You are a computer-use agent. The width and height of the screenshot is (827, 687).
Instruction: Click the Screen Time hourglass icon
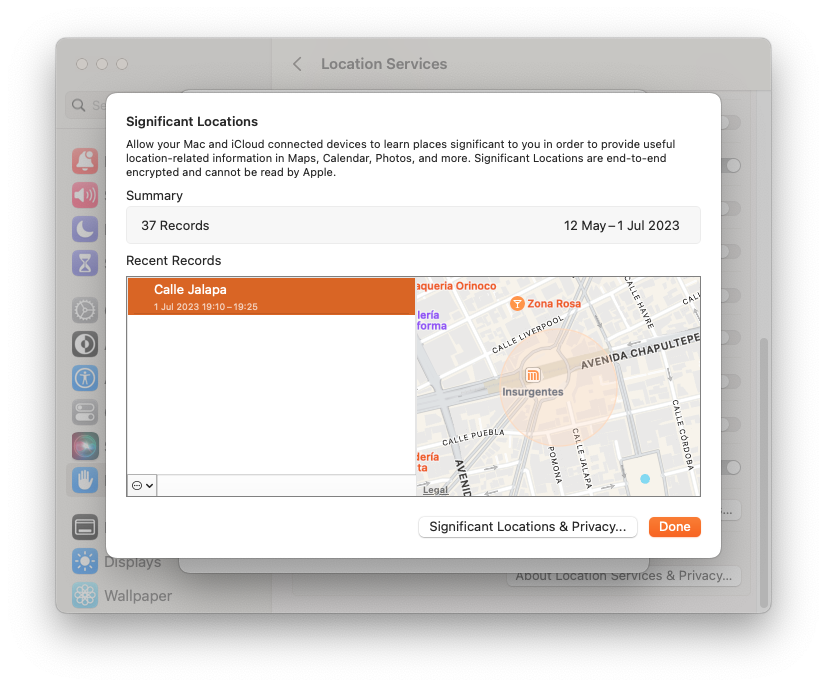coord(85,263)
